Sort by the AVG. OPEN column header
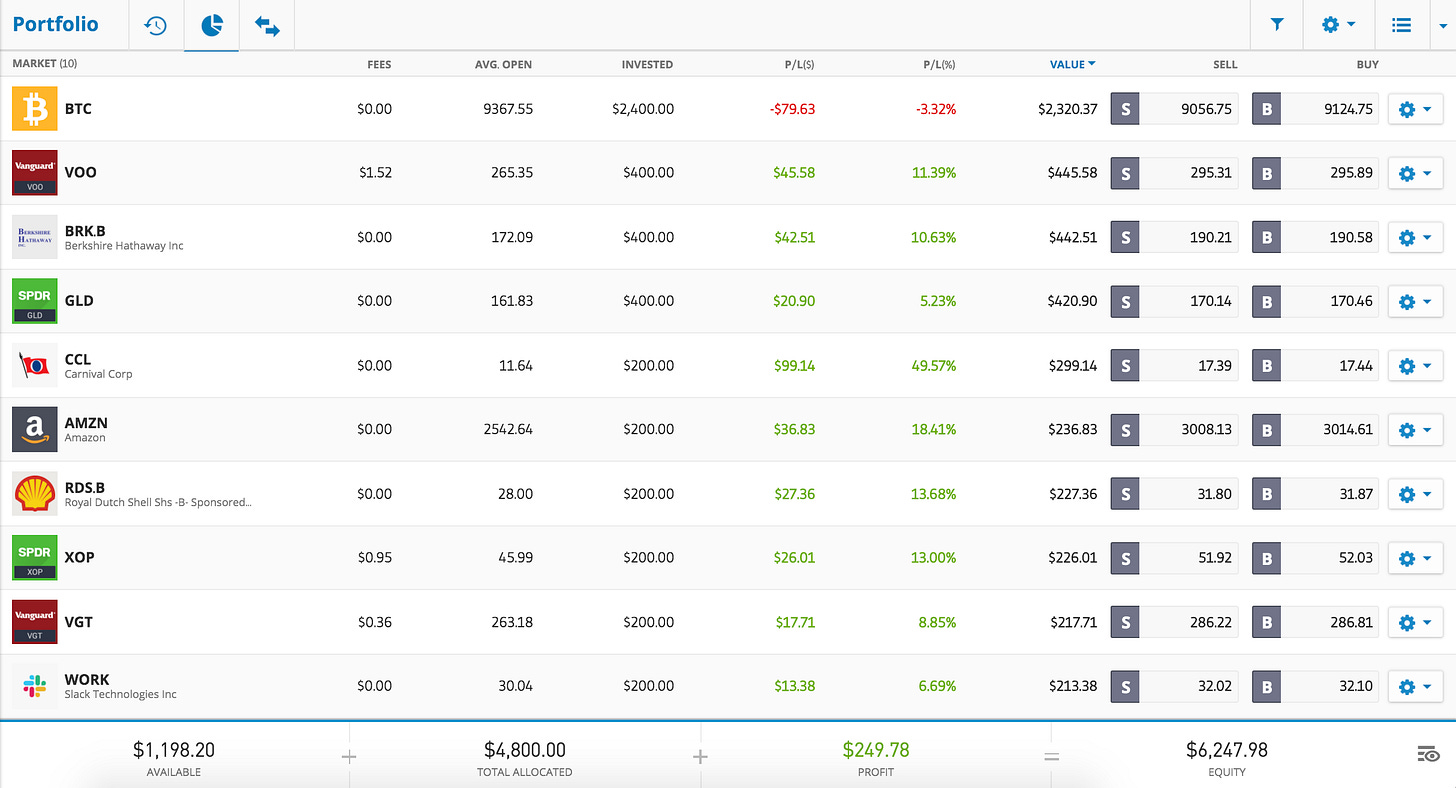Viewport: 1456px width, 788px height. (503, 64)
